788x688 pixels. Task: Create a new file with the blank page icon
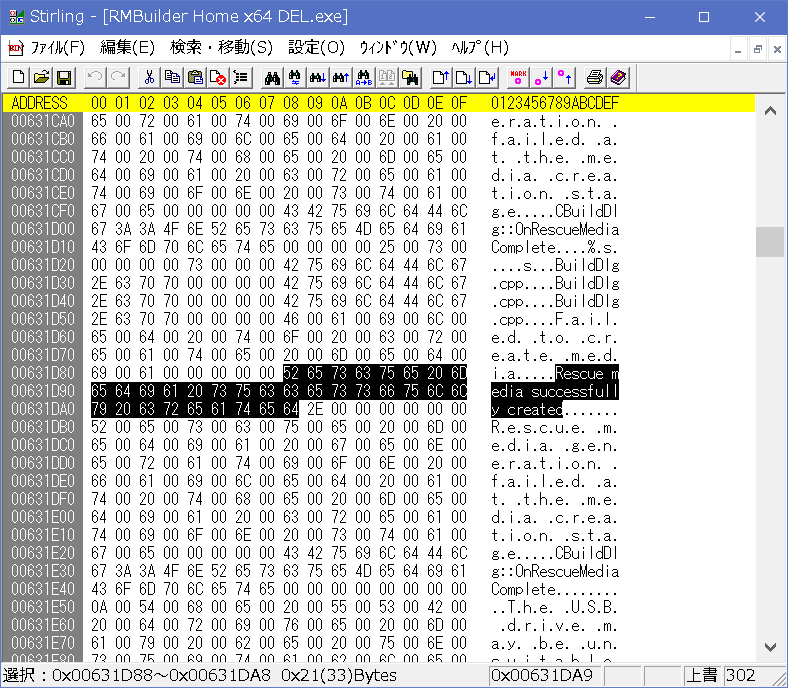click(18, 77)
